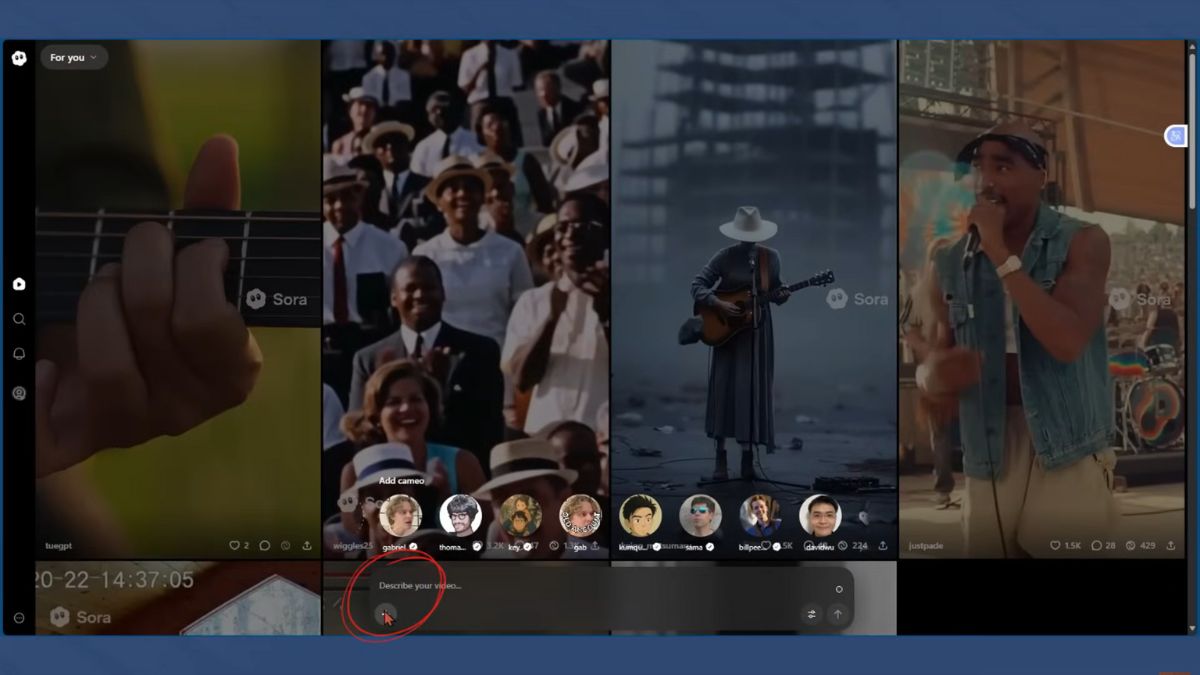Select the davidwu cameo avatar
This screenshot has height=675, width=1200.
click(x=820, y=516)
